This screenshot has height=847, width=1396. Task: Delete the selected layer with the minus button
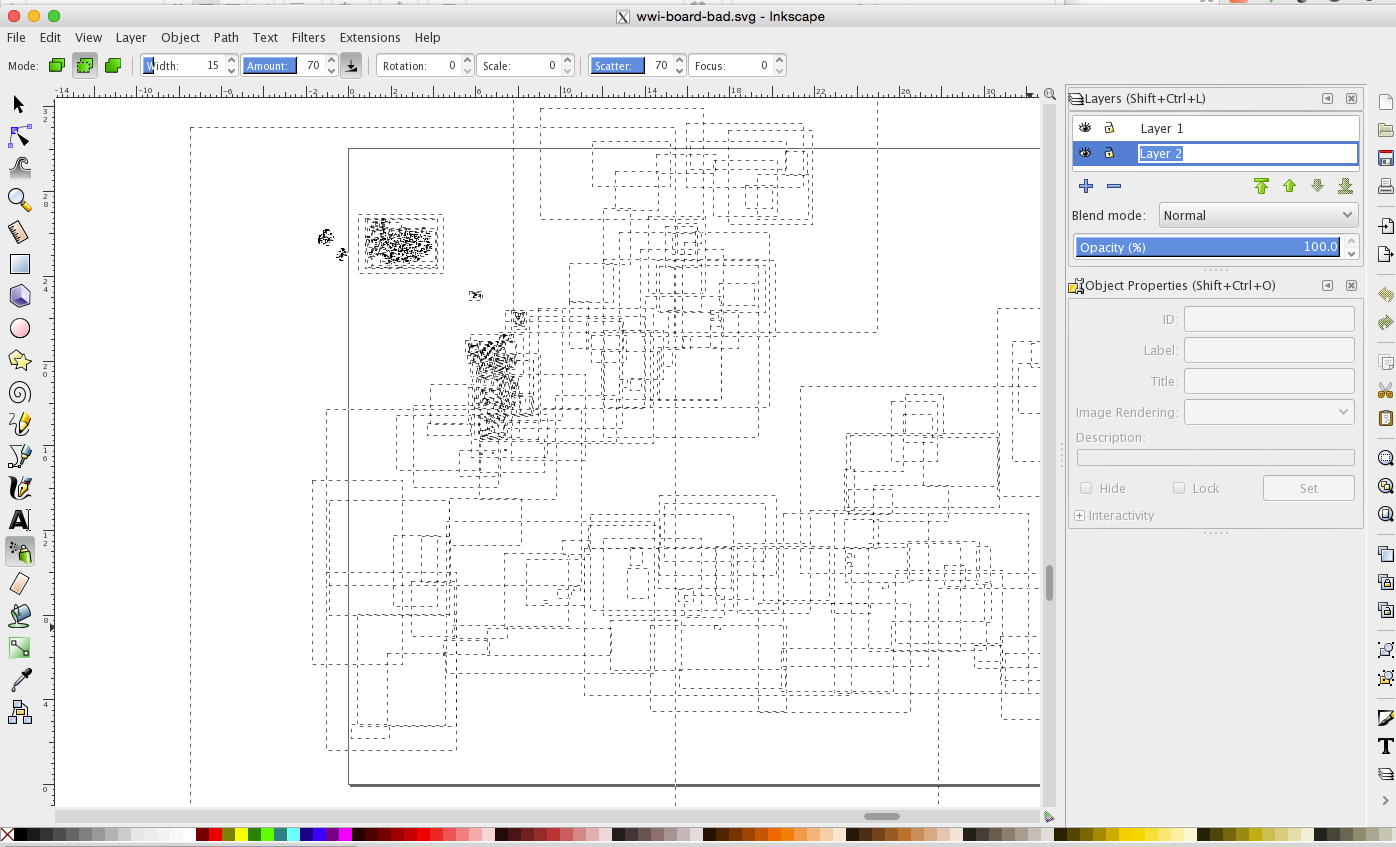click(x=1114, y=186)
